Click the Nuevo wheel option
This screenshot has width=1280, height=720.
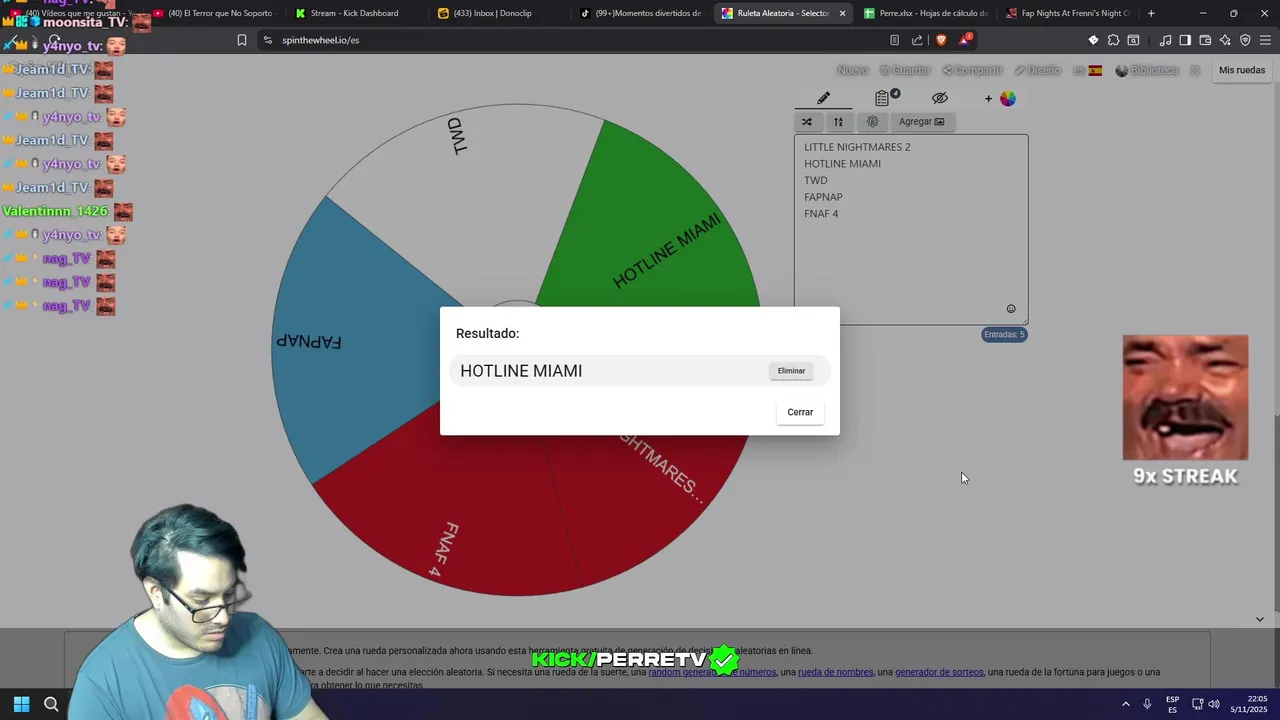(x=852, y=70)
